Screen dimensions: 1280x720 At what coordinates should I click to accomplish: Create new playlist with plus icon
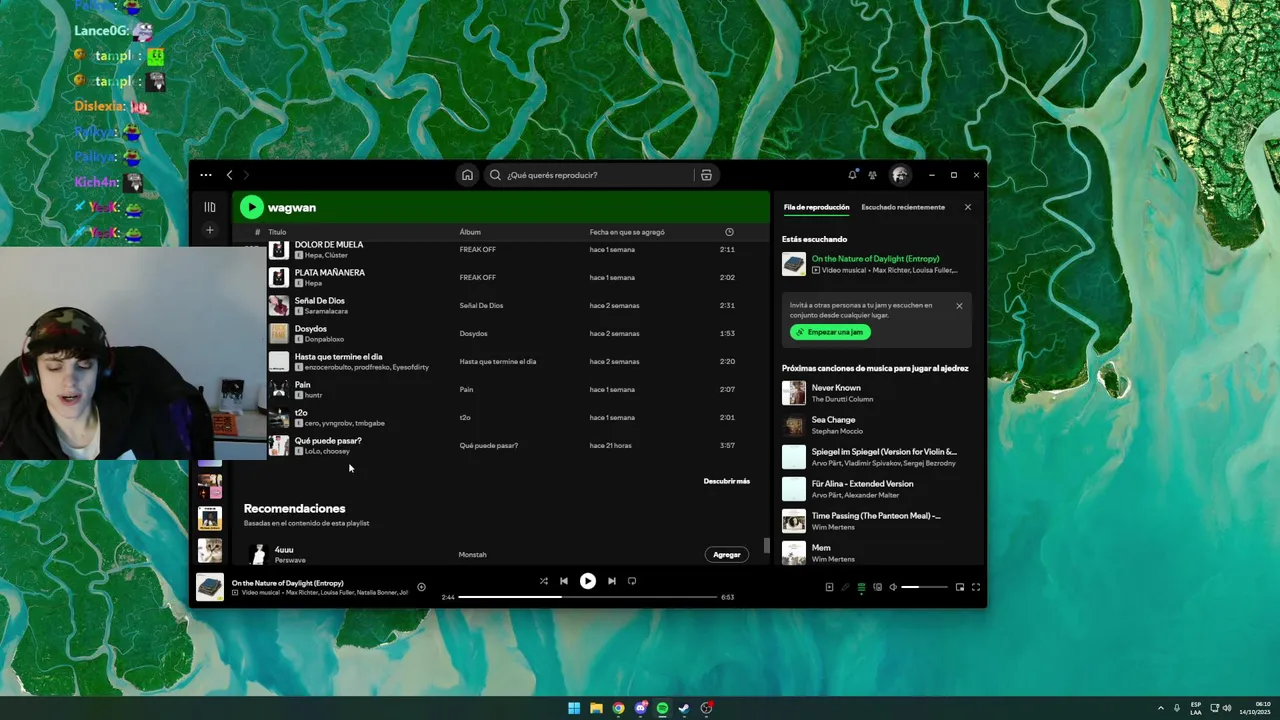click(x=210, y=230)
